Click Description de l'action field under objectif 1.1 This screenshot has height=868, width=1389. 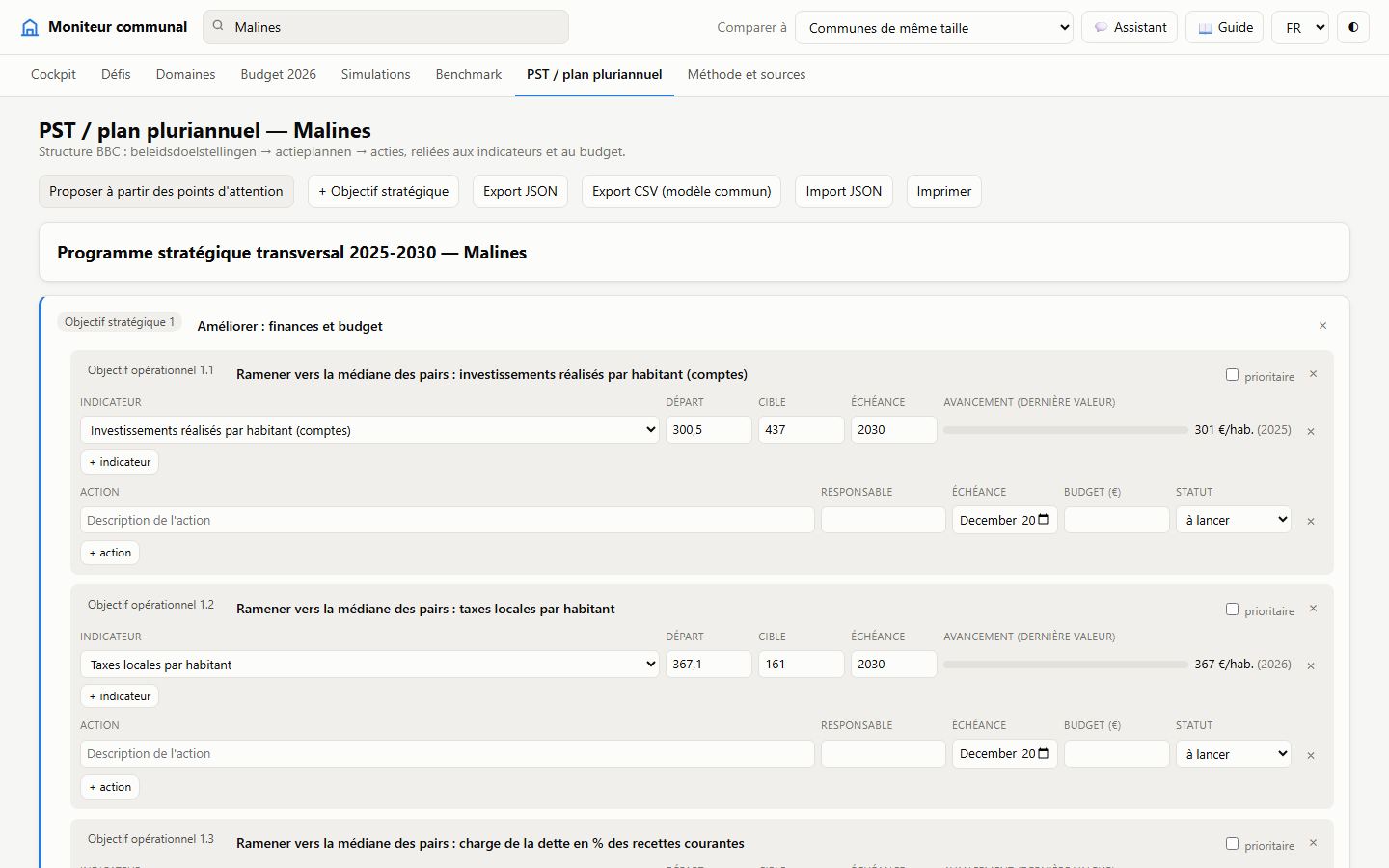coord(448,520)
